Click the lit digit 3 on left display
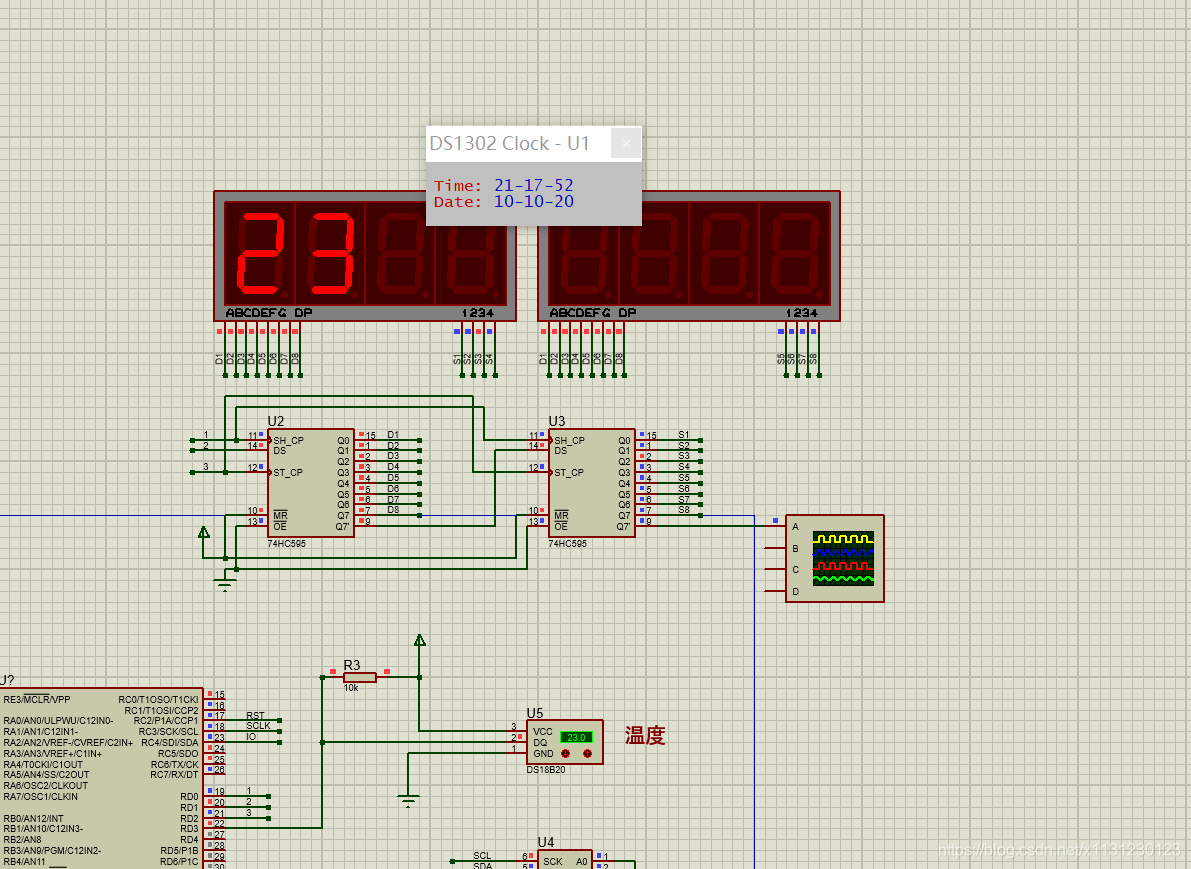Viewport: 1191px width, 869px height. pos(330,254)
